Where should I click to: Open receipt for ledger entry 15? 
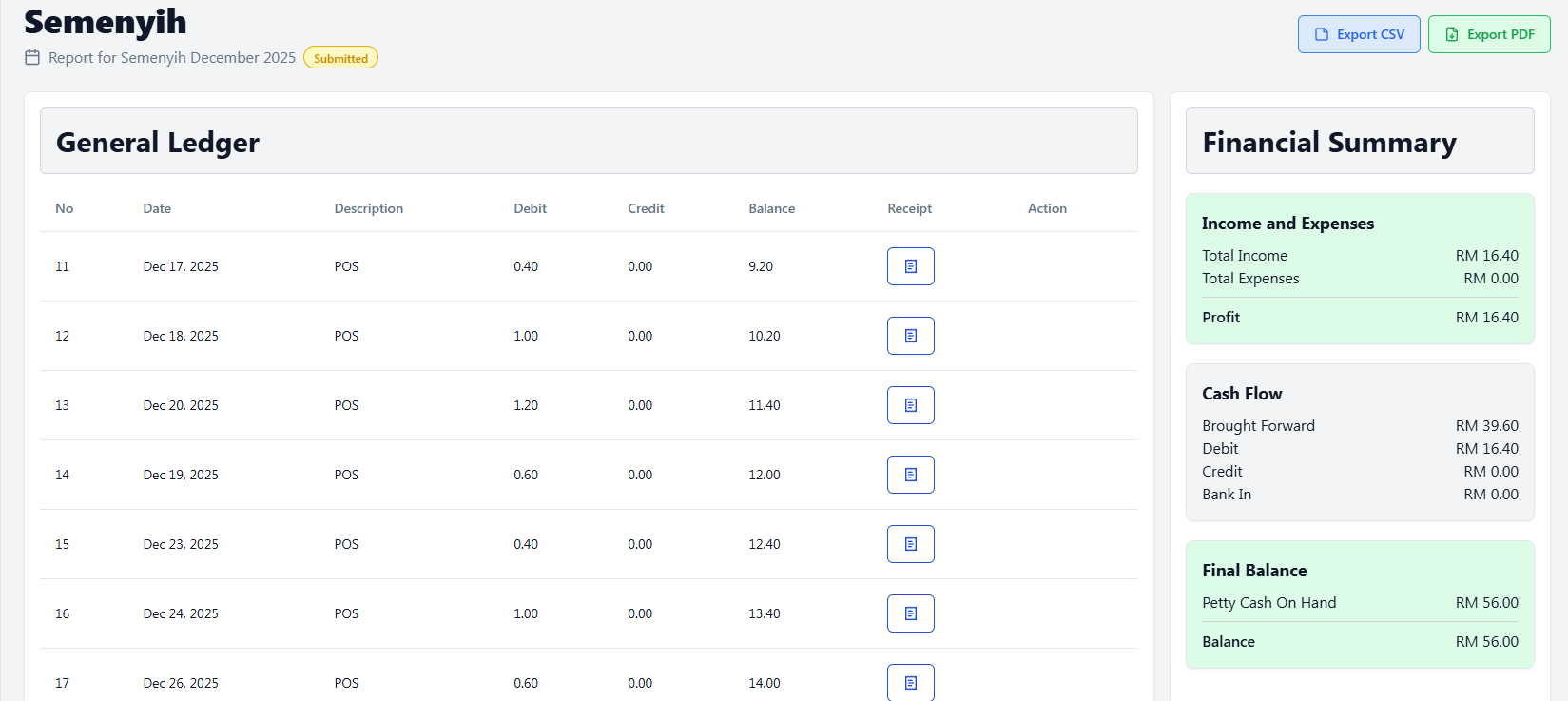(x=910, y=544)
